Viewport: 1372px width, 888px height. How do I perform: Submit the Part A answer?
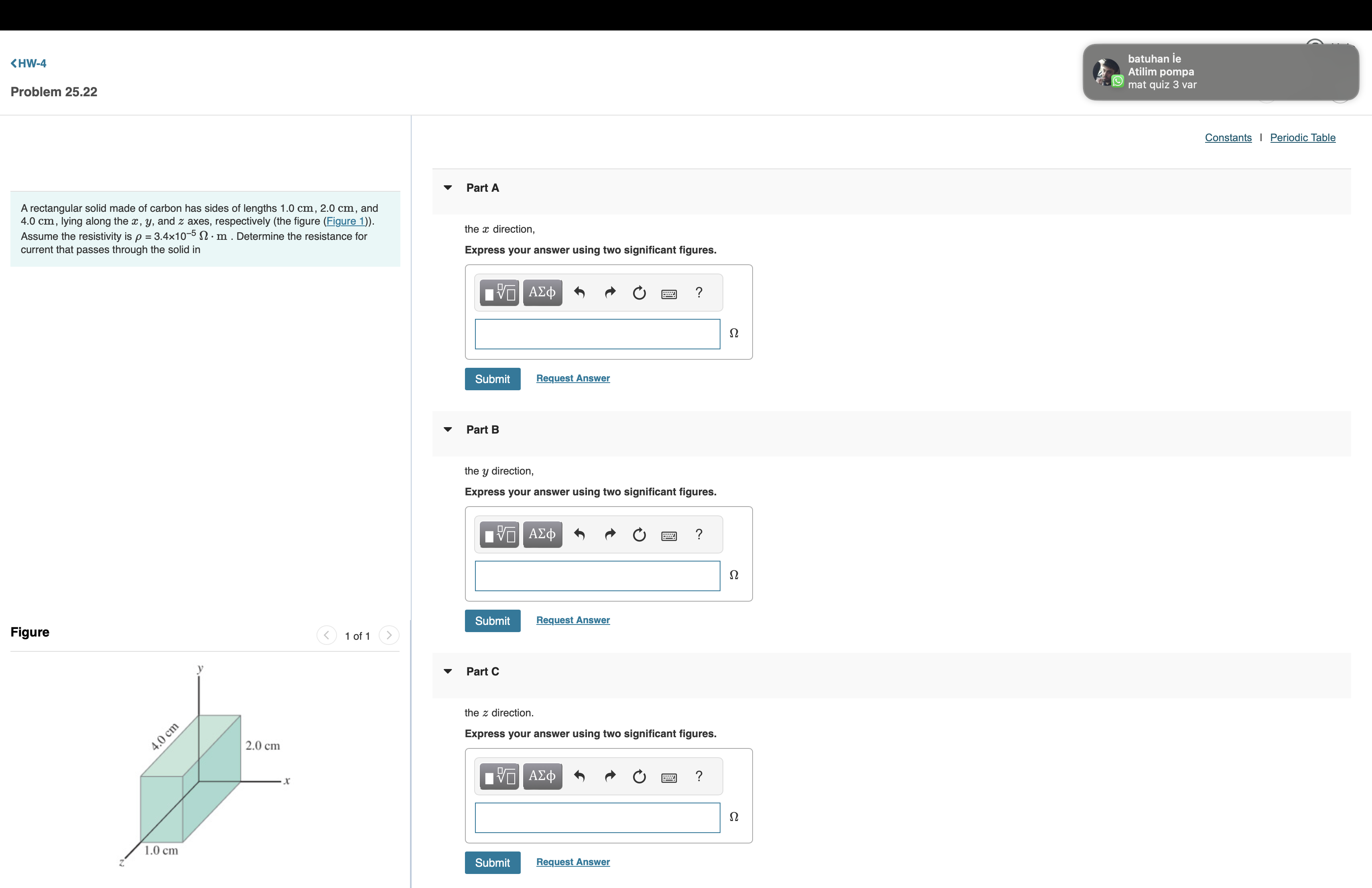(x=492, y=379)
